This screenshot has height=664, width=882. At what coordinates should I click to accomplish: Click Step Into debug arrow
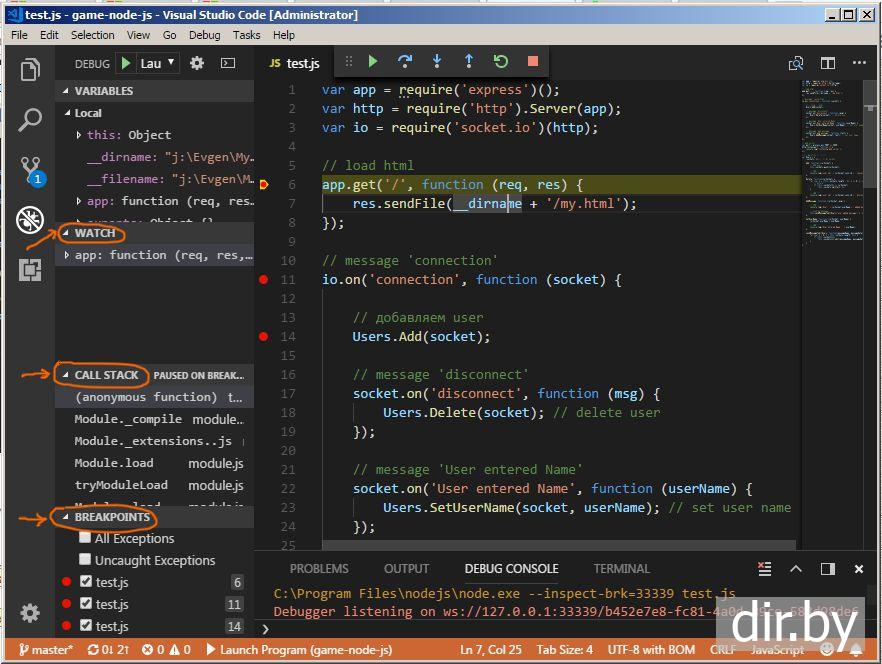coord(437,62)
